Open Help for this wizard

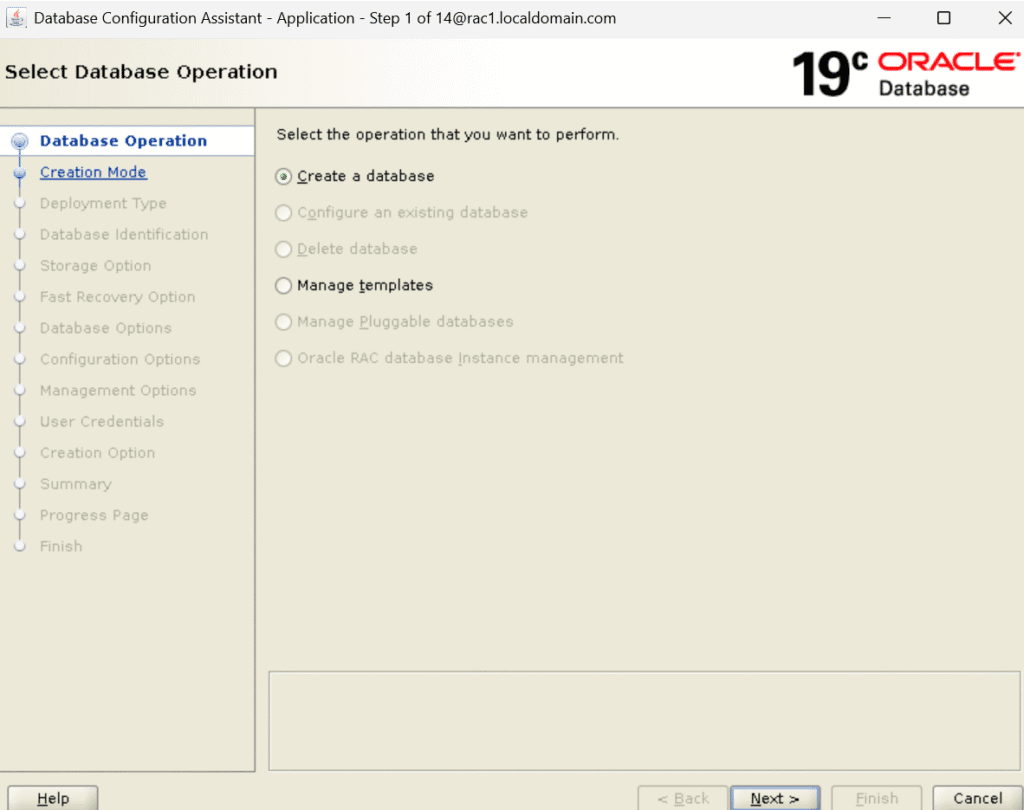[x=53, y=798]
